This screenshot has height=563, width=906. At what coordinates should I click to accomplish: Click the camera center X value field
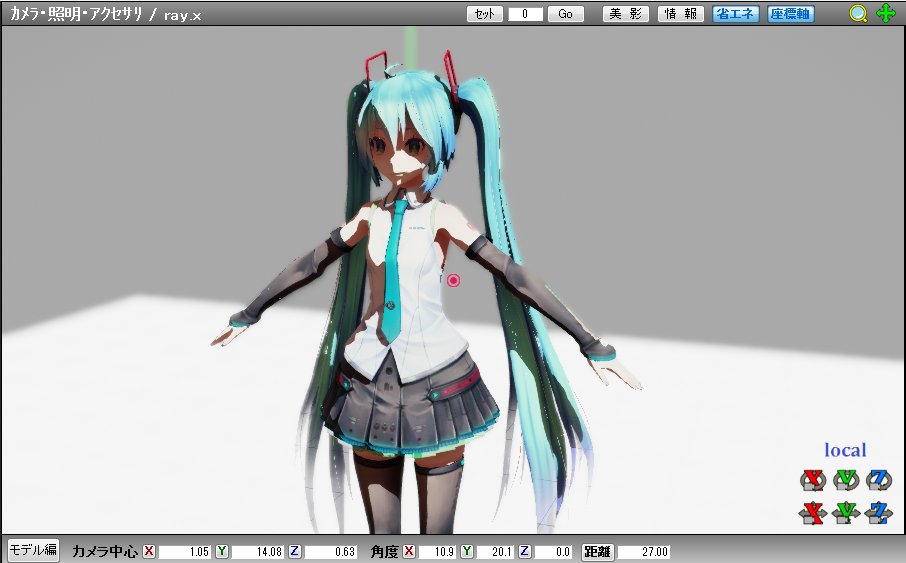(x=184, y=551)
